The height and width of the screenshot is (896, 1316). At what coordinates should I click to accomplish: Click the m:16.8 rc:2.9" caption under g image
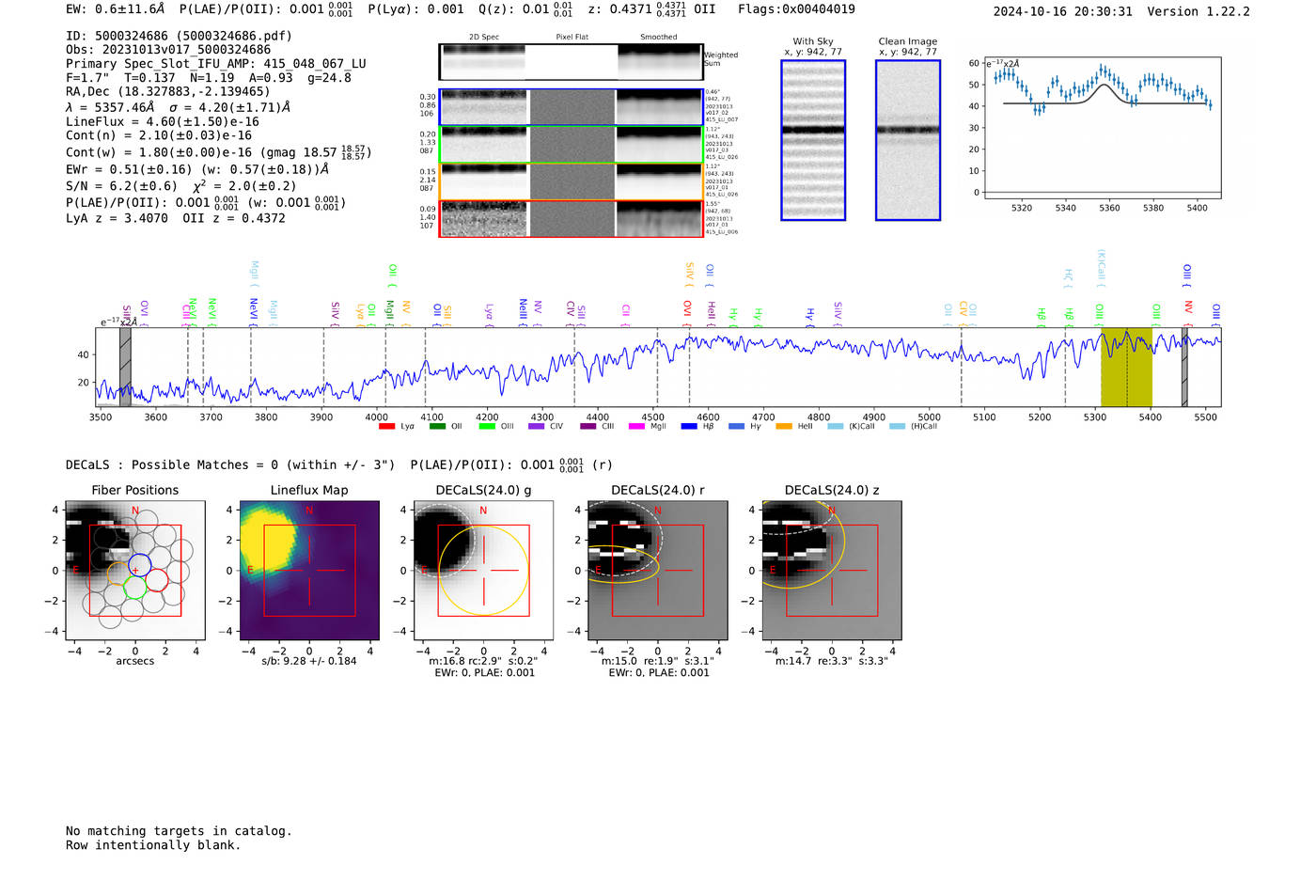tap(483, 661)
